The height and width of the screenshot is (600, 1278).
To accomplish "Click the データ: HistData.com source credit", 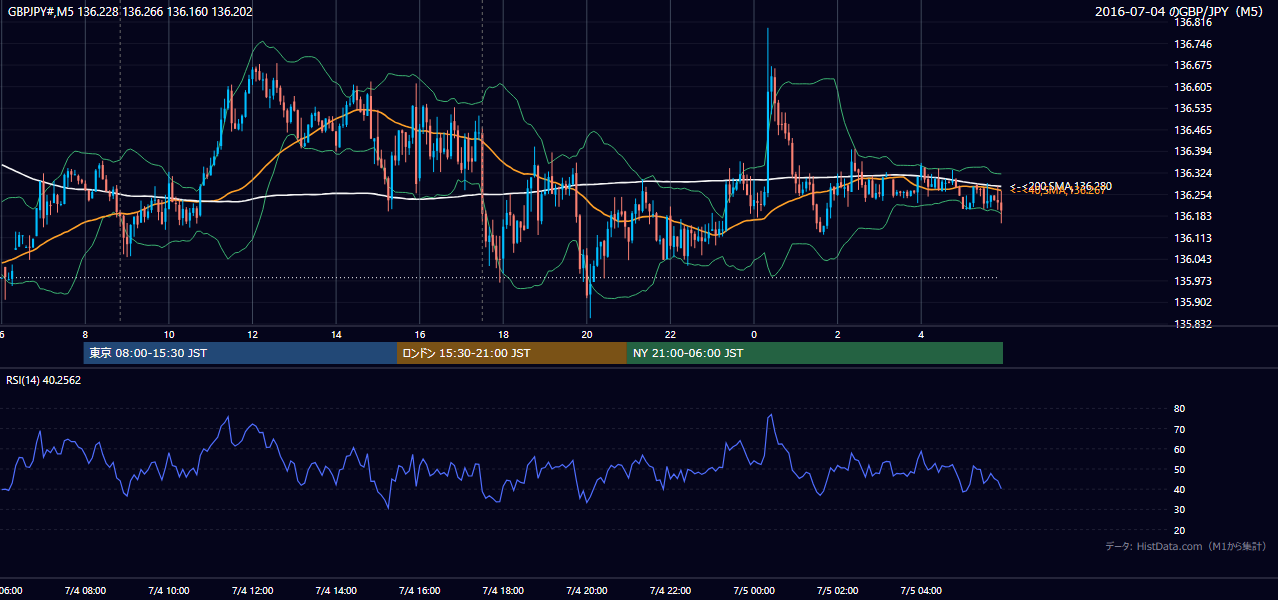I will tap(1186, 546).
